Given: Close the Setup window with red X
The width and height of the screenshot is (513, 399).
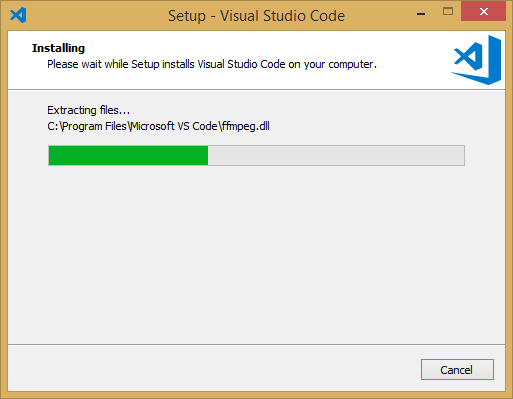Looking at the screenshot, I should click(x=484, y=12).
